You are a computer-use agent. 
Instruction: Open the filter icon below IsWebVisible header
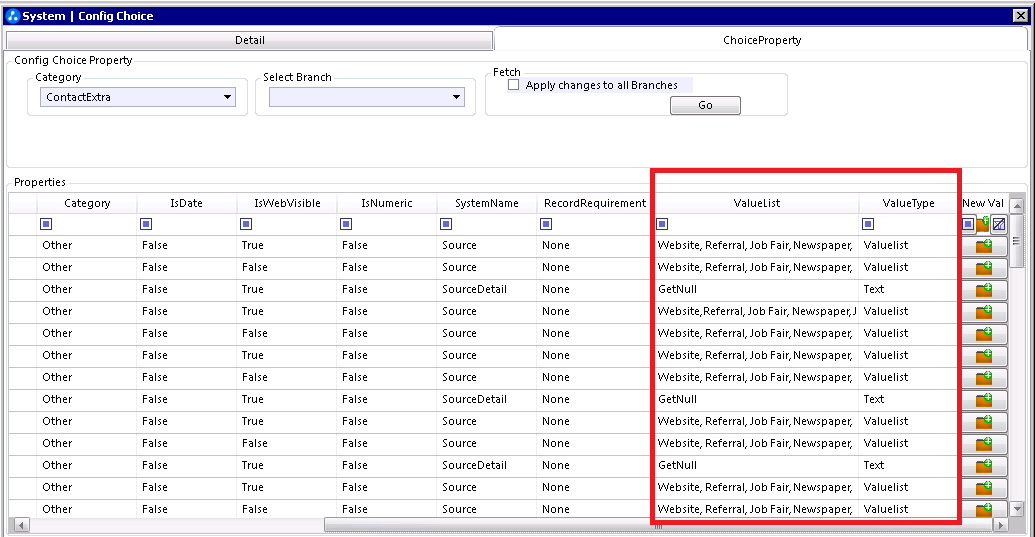[x=246, y=224]
